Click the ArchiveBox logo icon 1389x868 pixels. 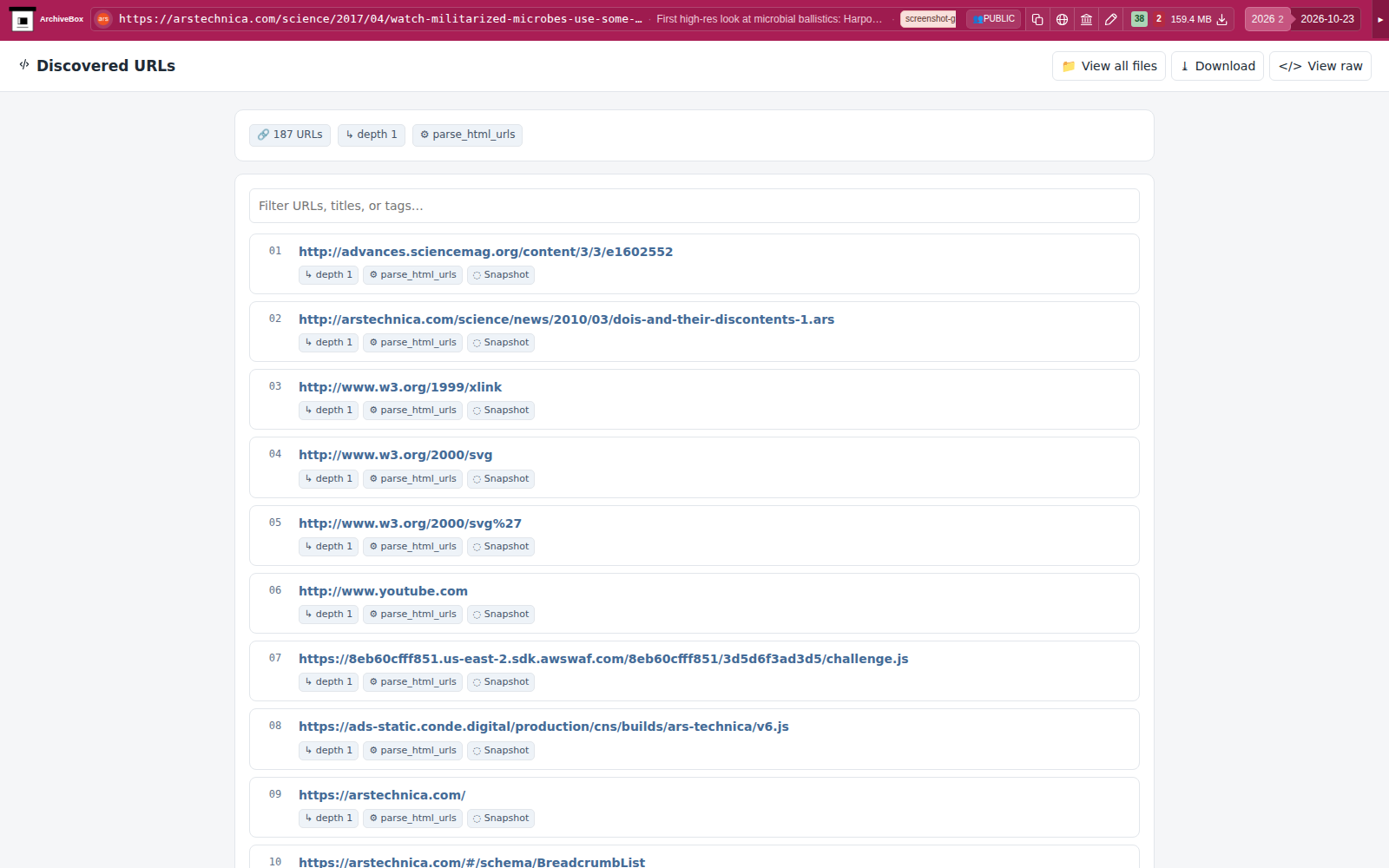click(x=23, y=19)
